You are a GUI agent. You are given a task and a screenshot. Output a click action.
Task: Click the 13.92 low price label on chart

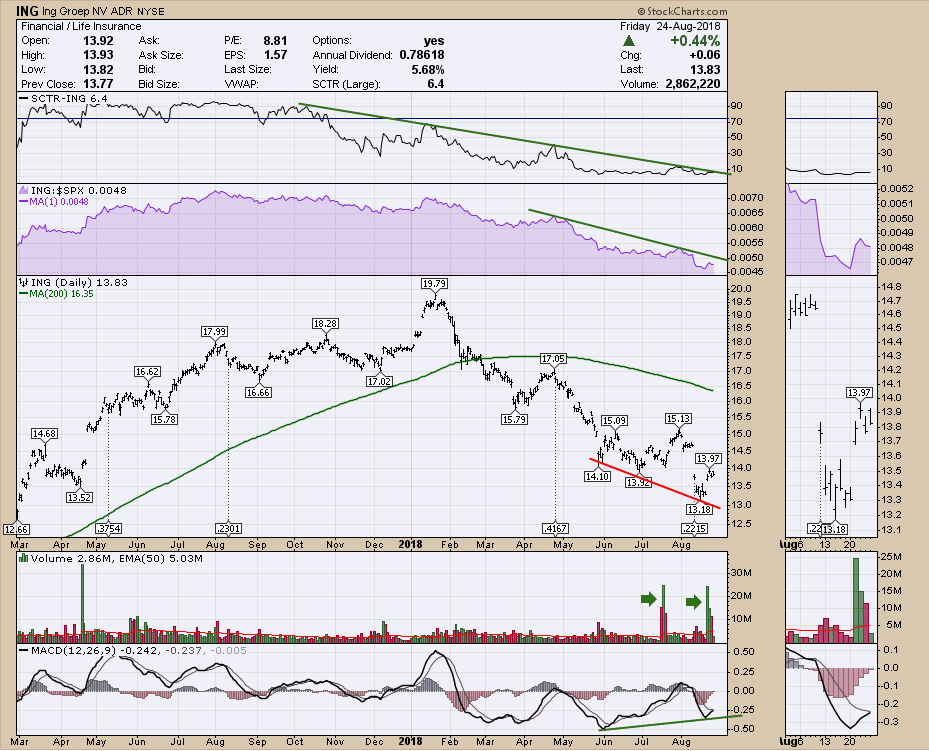pyautogui.click(x=638, y=483)
